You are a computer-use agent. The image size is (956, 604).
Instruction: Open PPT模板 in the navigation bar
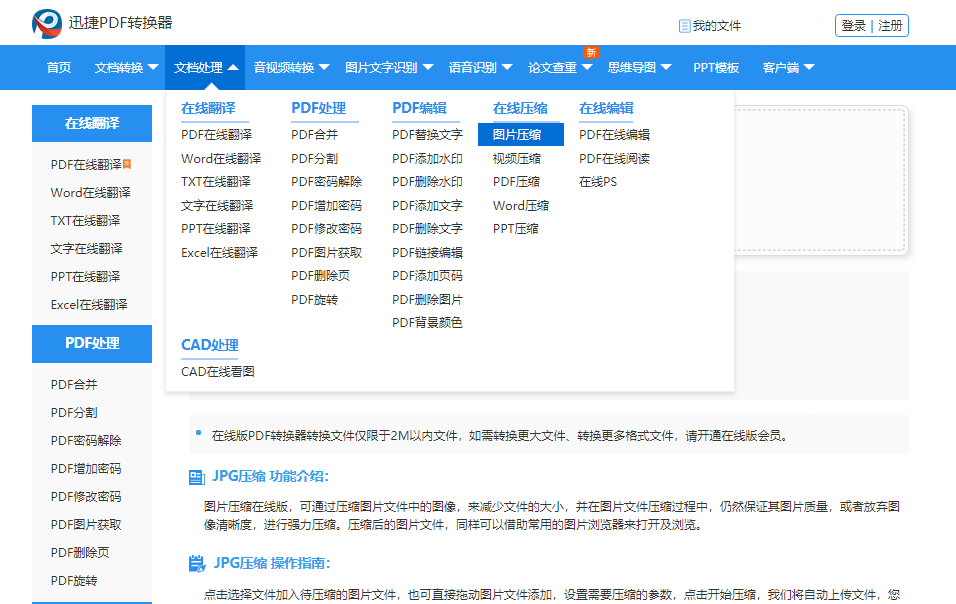[716, 68]
